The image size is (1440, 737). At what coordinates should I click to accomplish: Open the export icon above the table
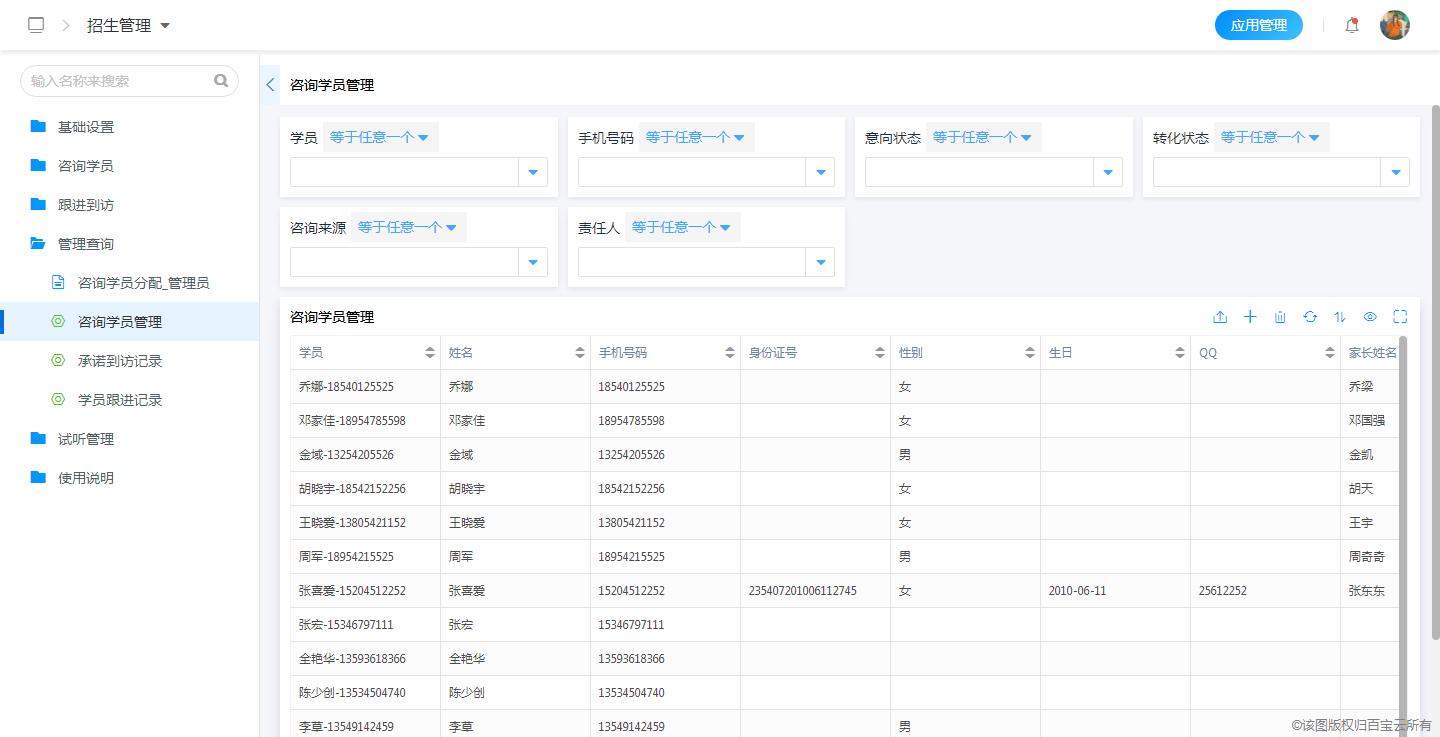coord(1220,316)
